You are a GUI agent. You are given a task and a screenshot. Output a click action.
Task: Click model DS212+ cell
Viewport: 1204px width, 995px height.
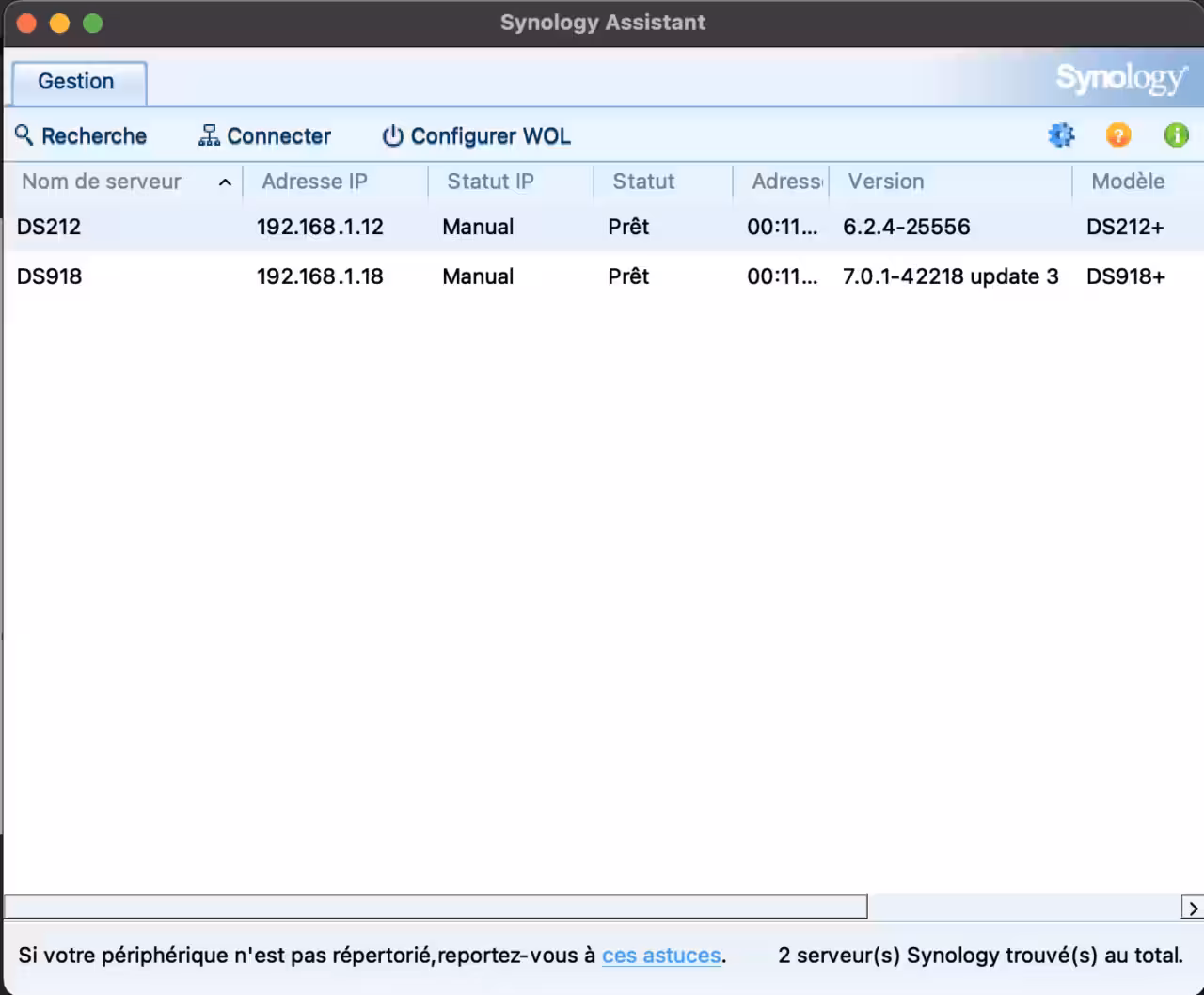point(1125,227)
